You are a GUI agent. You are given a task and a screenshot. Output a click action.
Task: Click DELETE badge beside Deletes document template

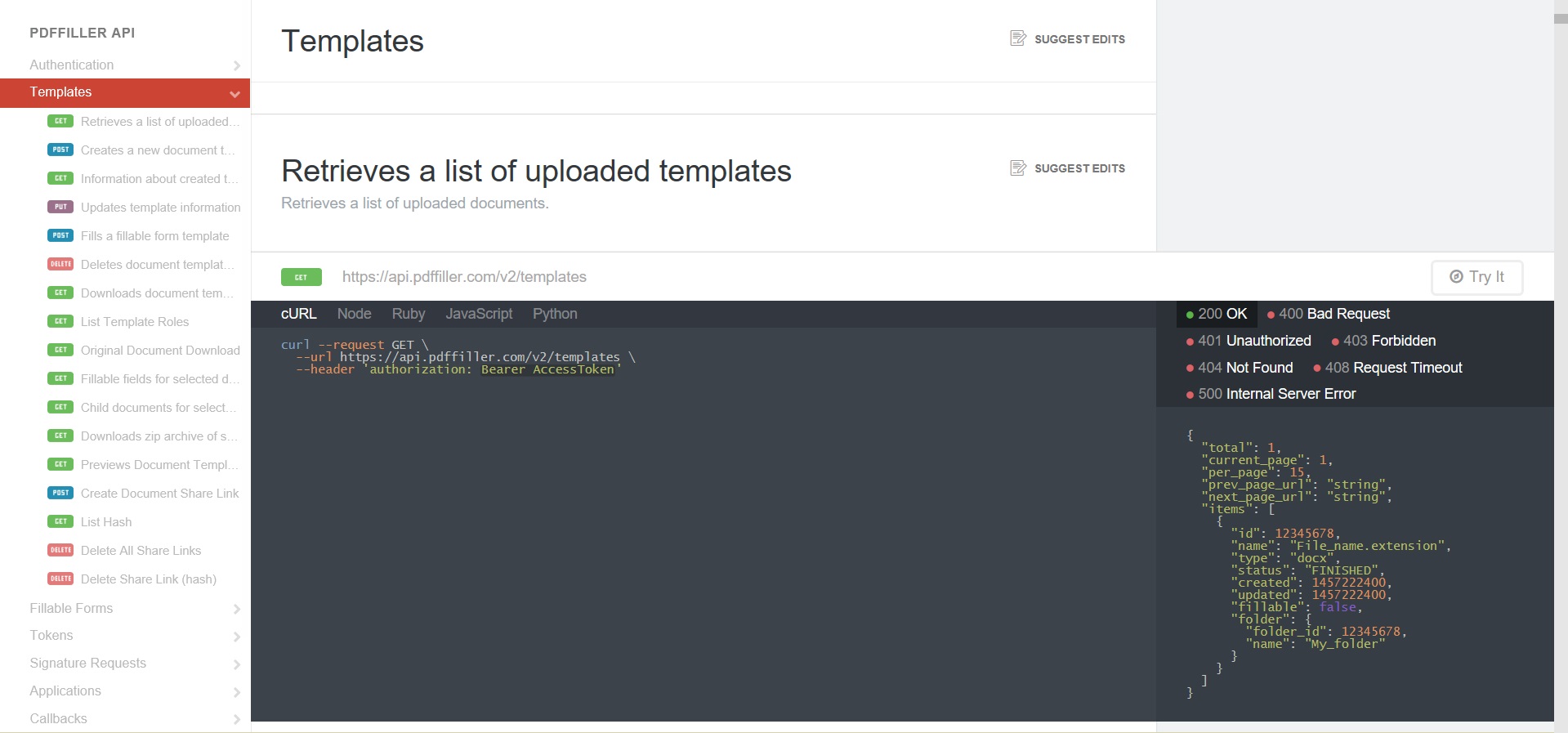coord(60,264)
